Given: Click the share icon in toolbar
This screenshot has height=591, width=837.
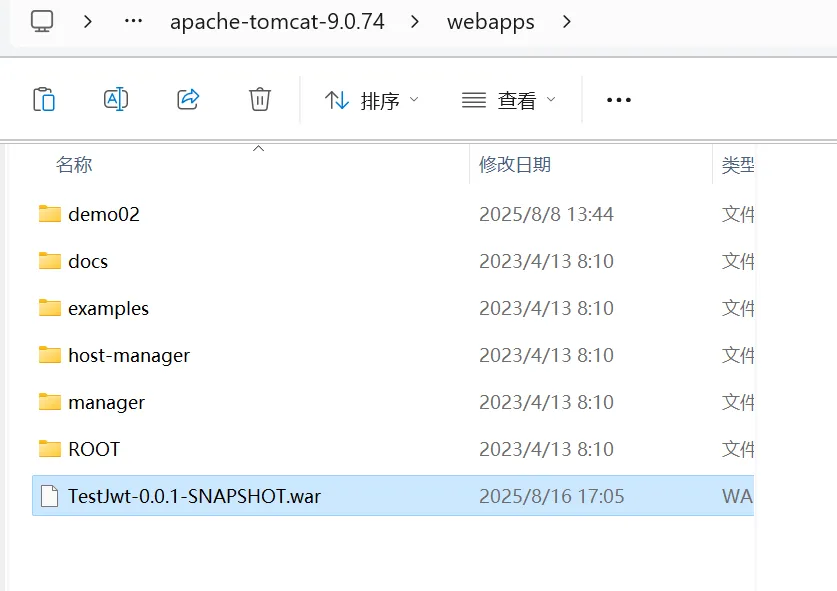Looking at the screenshot, I should click(188, 100).
